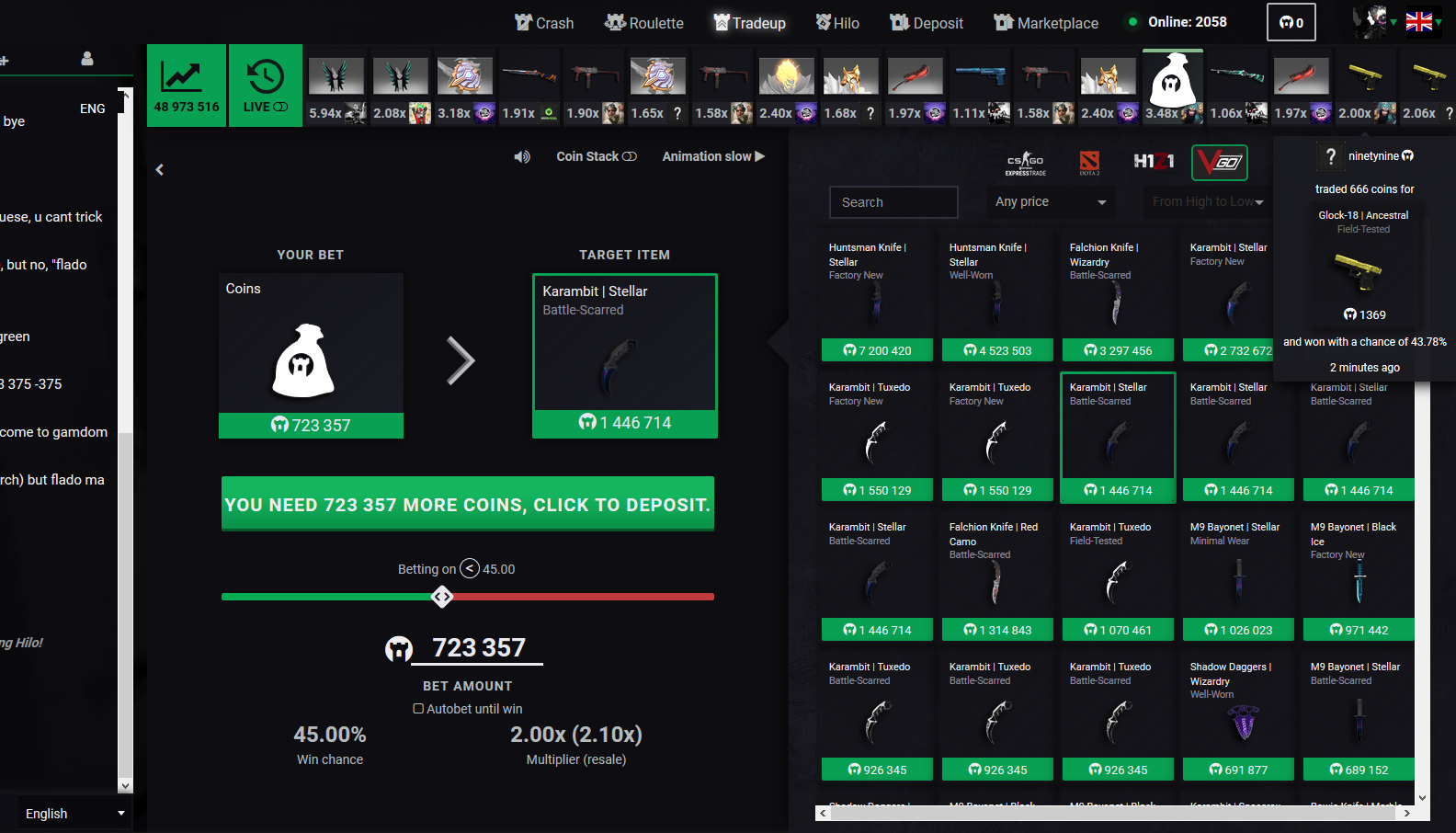Focus the item Search field

893,202
